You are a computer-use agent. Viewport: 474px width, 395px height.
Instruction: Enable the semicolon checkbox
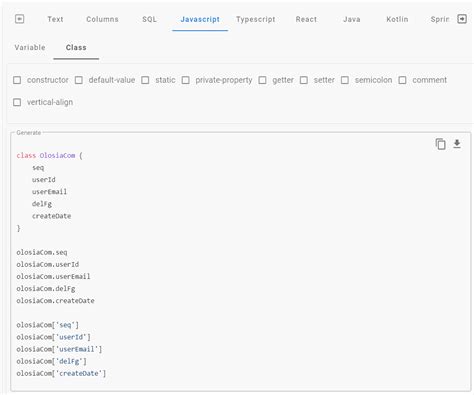(345, 80)
